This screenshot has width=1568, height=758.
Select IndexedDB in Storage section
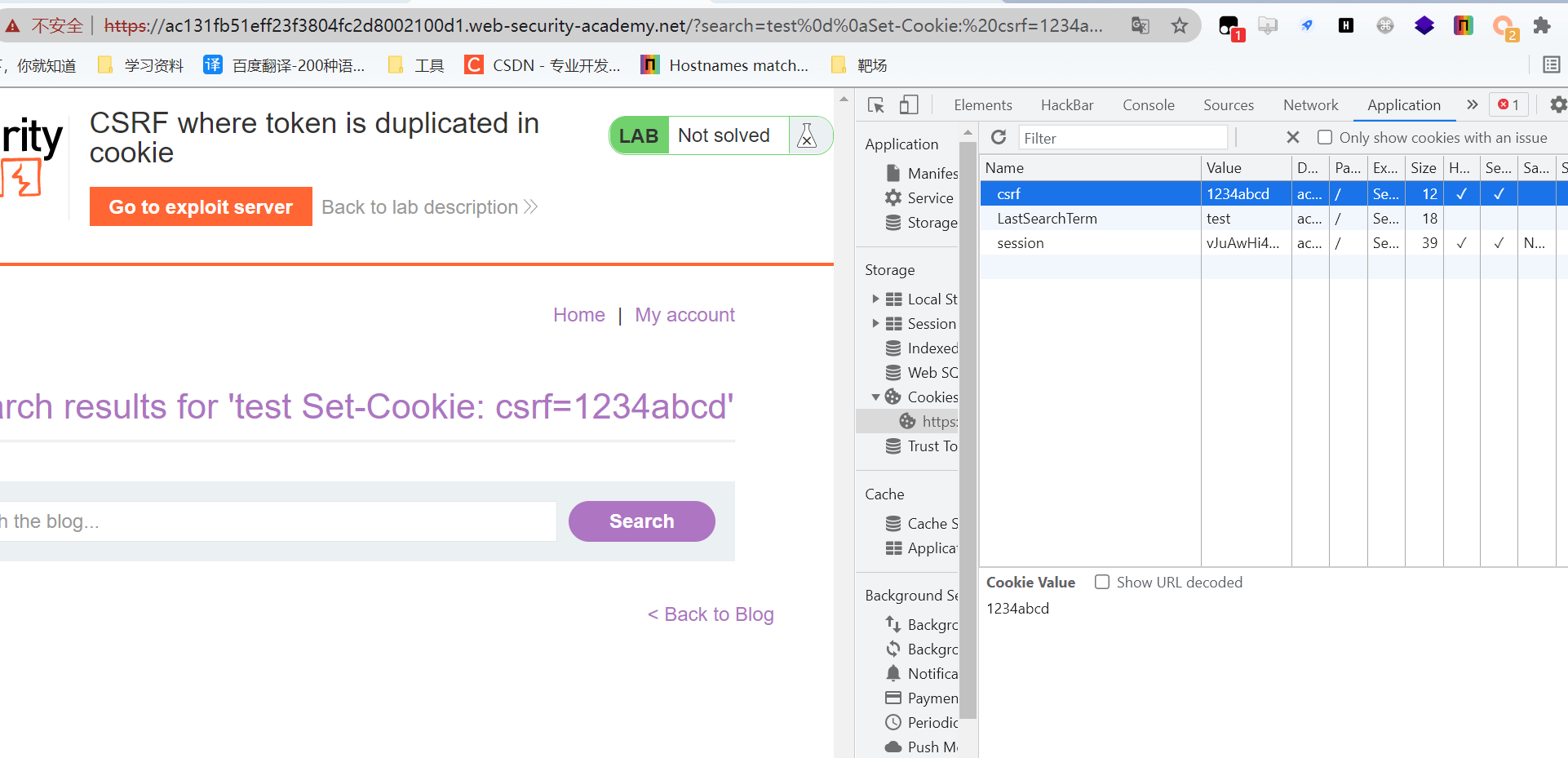[922, 348]
